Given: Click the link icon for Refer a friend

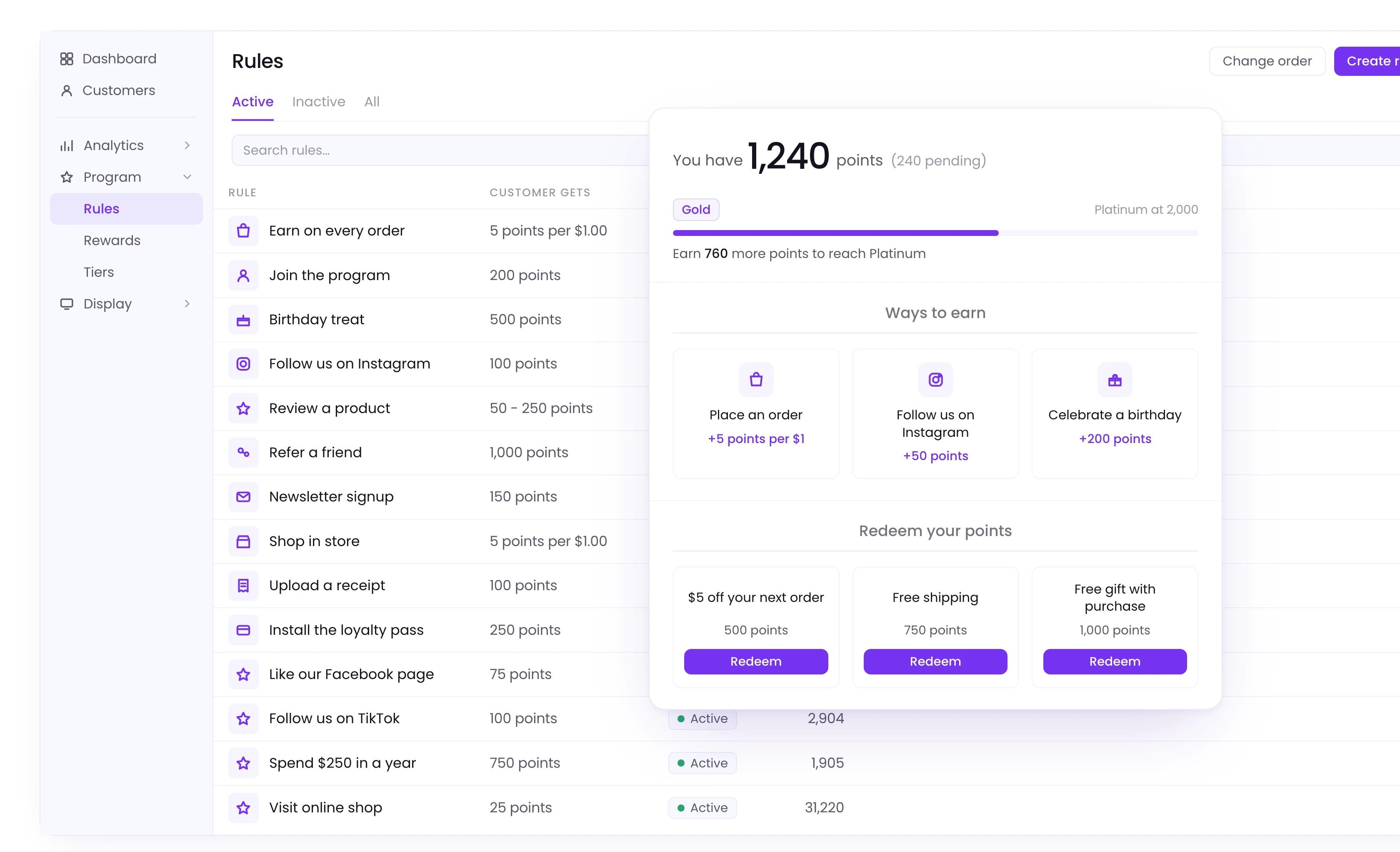Looking at the screenshot, I should [x=243, y=452].
